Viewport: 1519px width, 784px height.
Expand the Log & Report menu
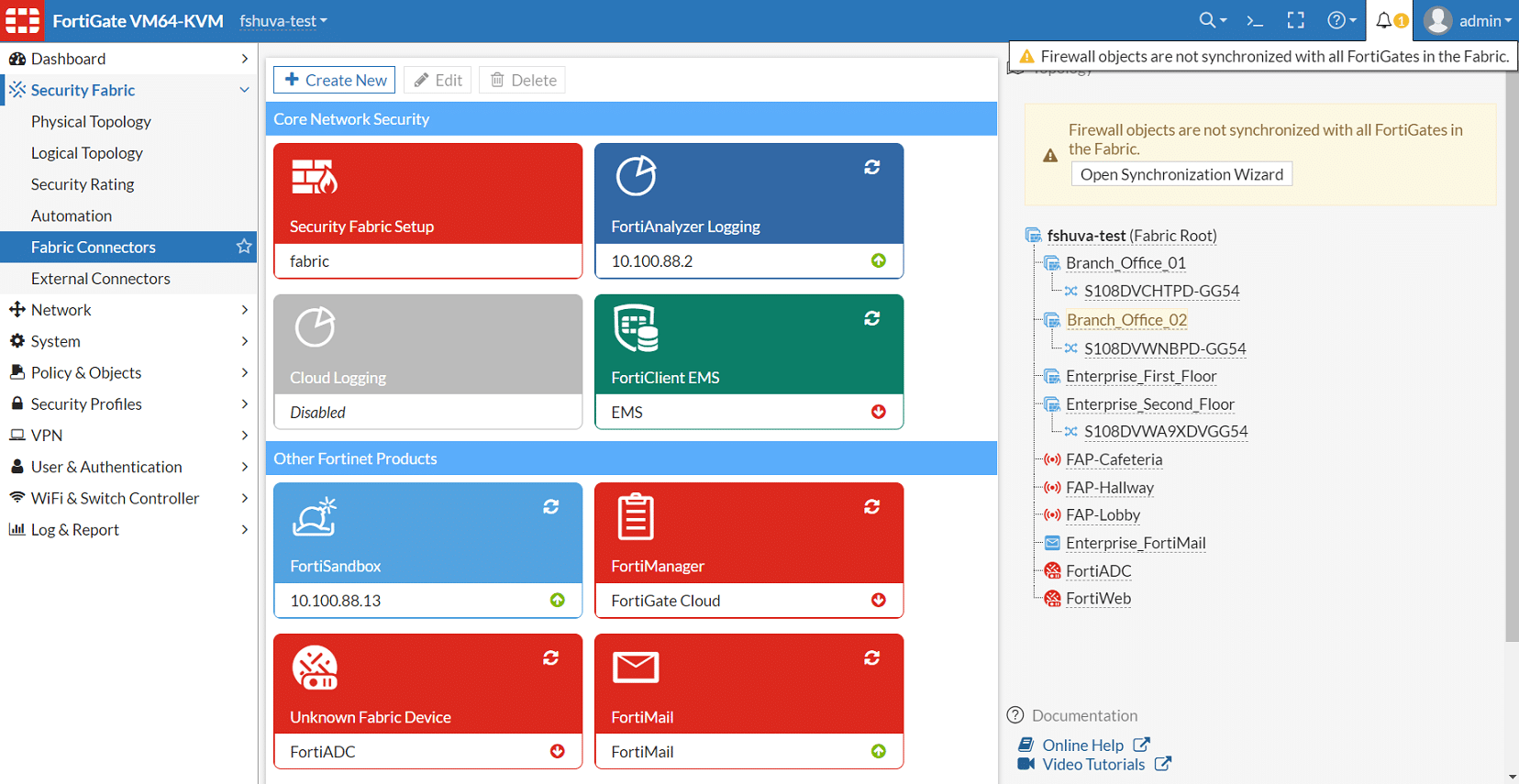click(128, 529)
